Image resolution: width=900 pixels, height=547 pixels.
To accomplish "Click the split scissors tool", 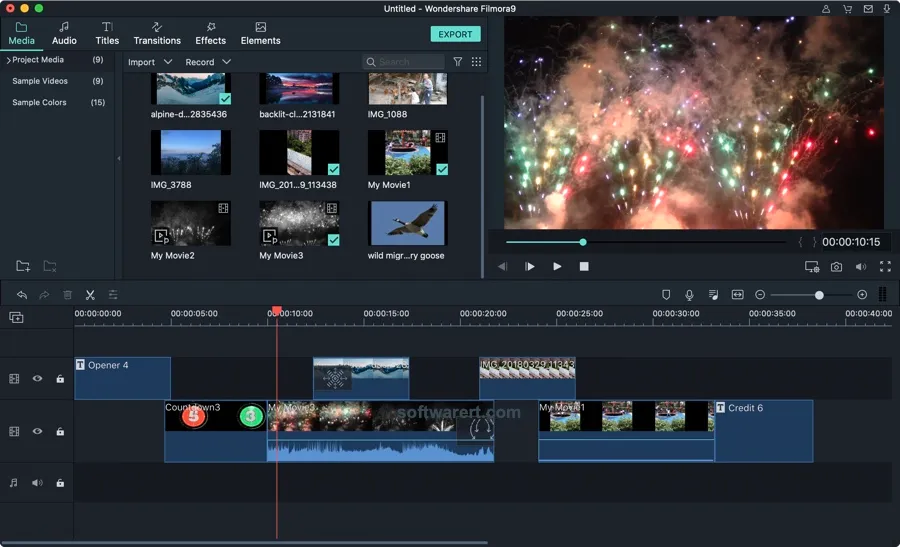I will click(90, 294).
